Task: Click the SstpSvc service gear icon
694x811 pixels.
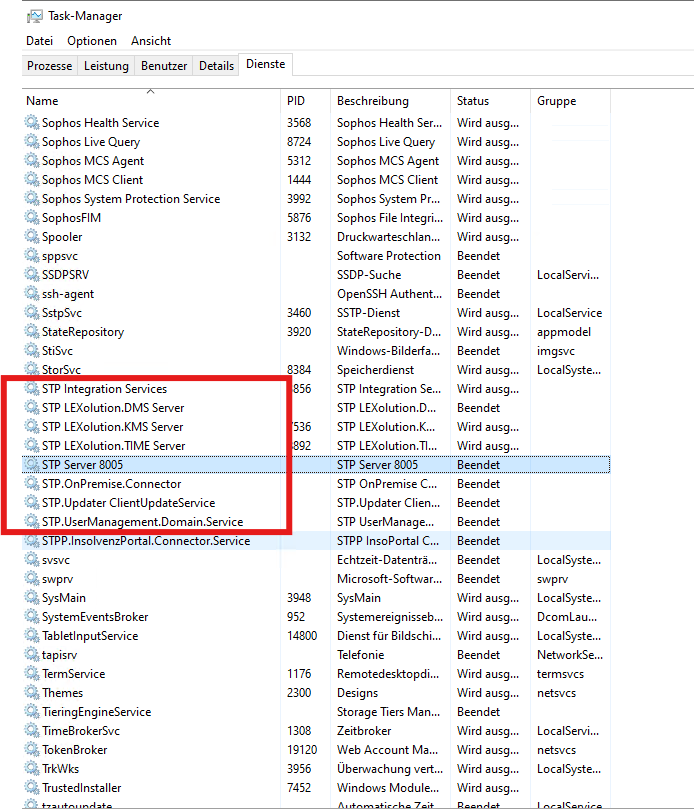Action: (x=32, y=312)
